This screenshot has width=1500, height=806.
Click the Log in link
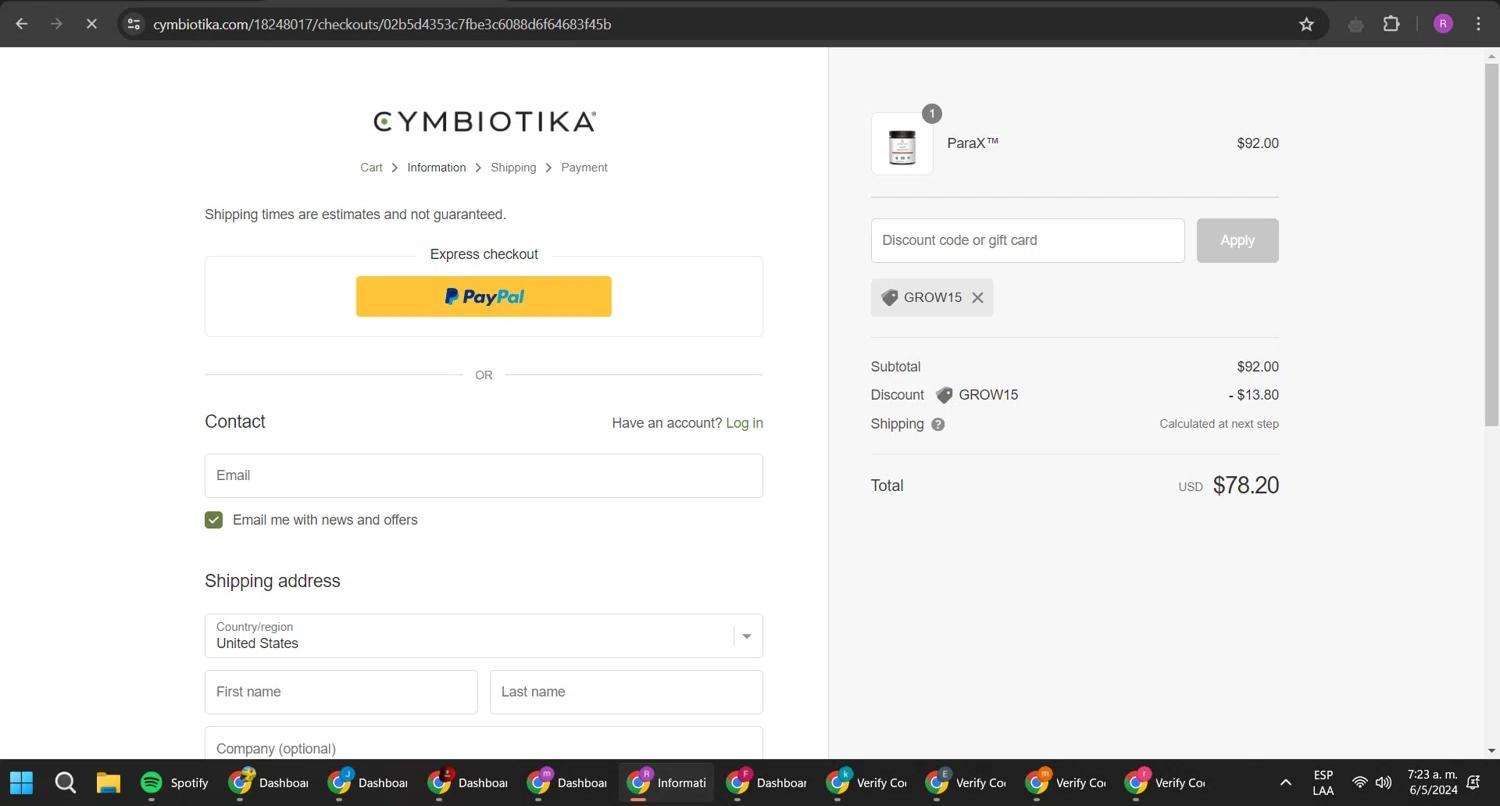(x=744, y=423)
